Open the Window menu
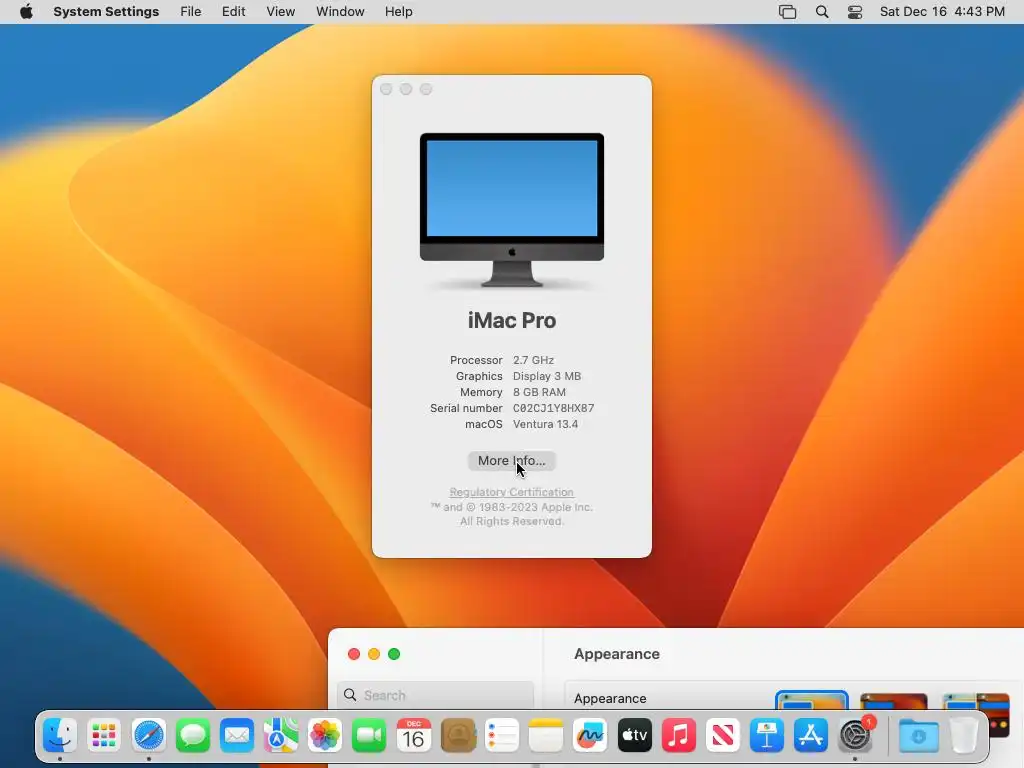 340,12
